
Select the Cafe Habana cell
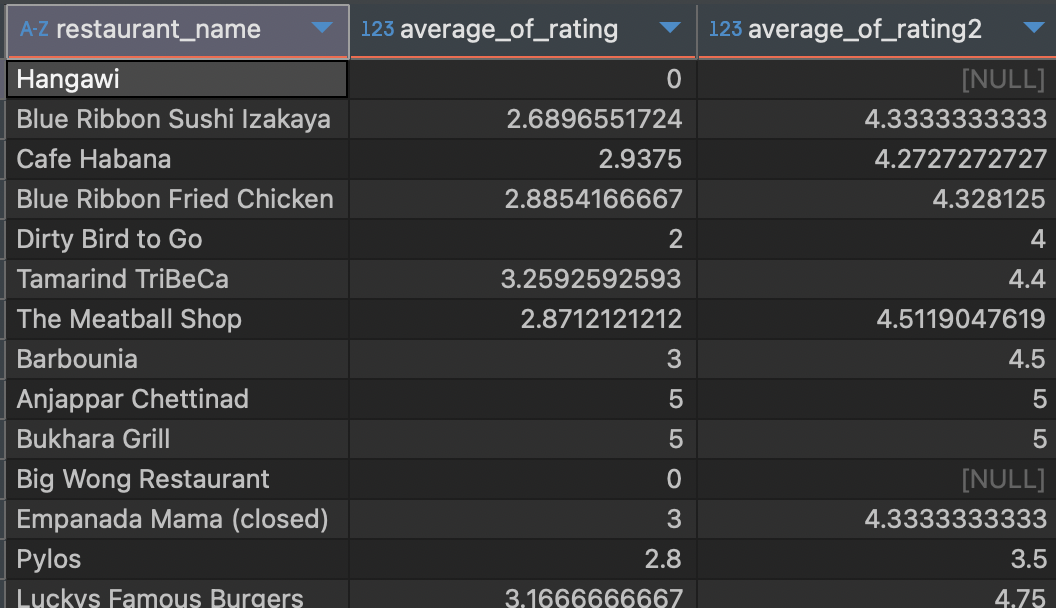[x=178, y=159]
